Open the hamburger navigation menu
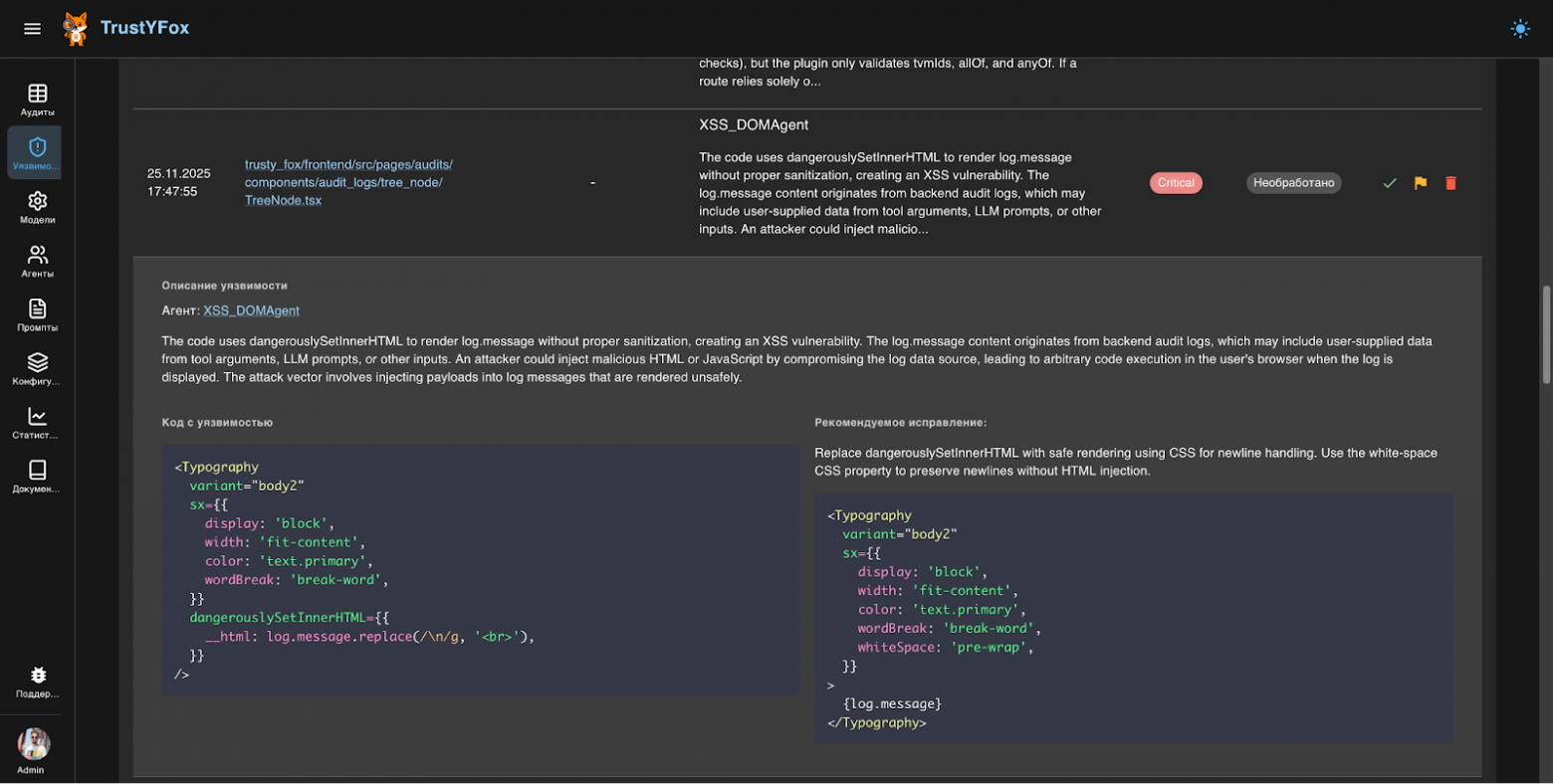This screenshot has height=784, width=1553. tap(32, 29)
